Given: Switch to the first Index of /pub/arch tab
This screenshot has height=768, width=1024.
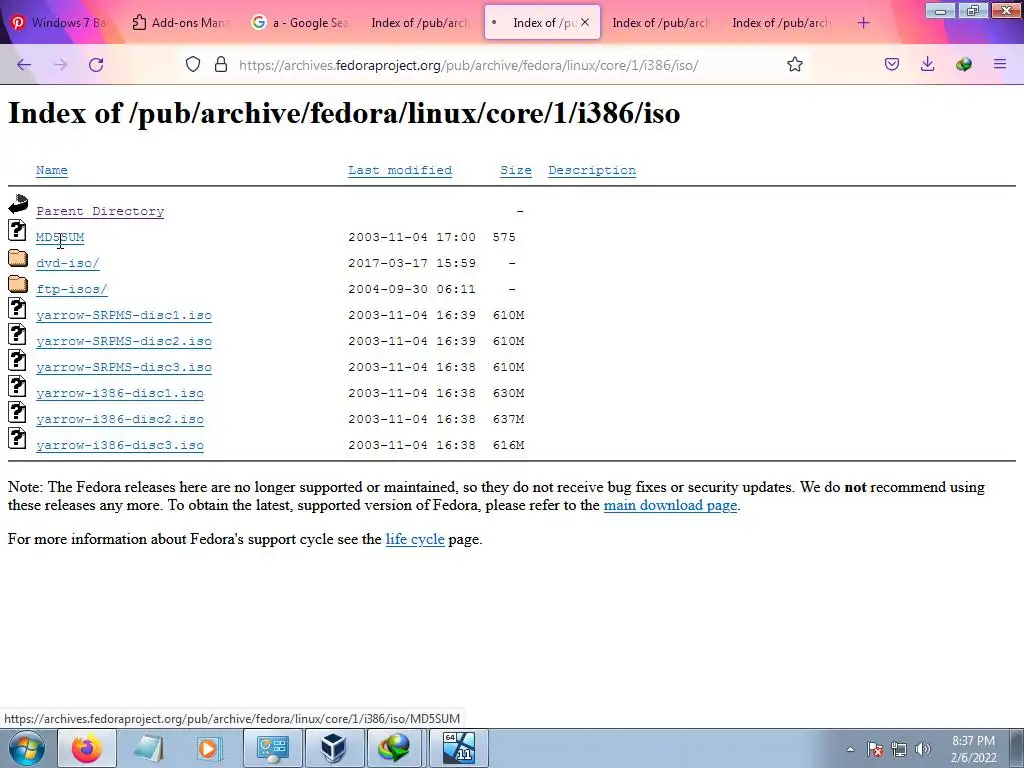Looking at the screenshot, I should pos(421,22).
